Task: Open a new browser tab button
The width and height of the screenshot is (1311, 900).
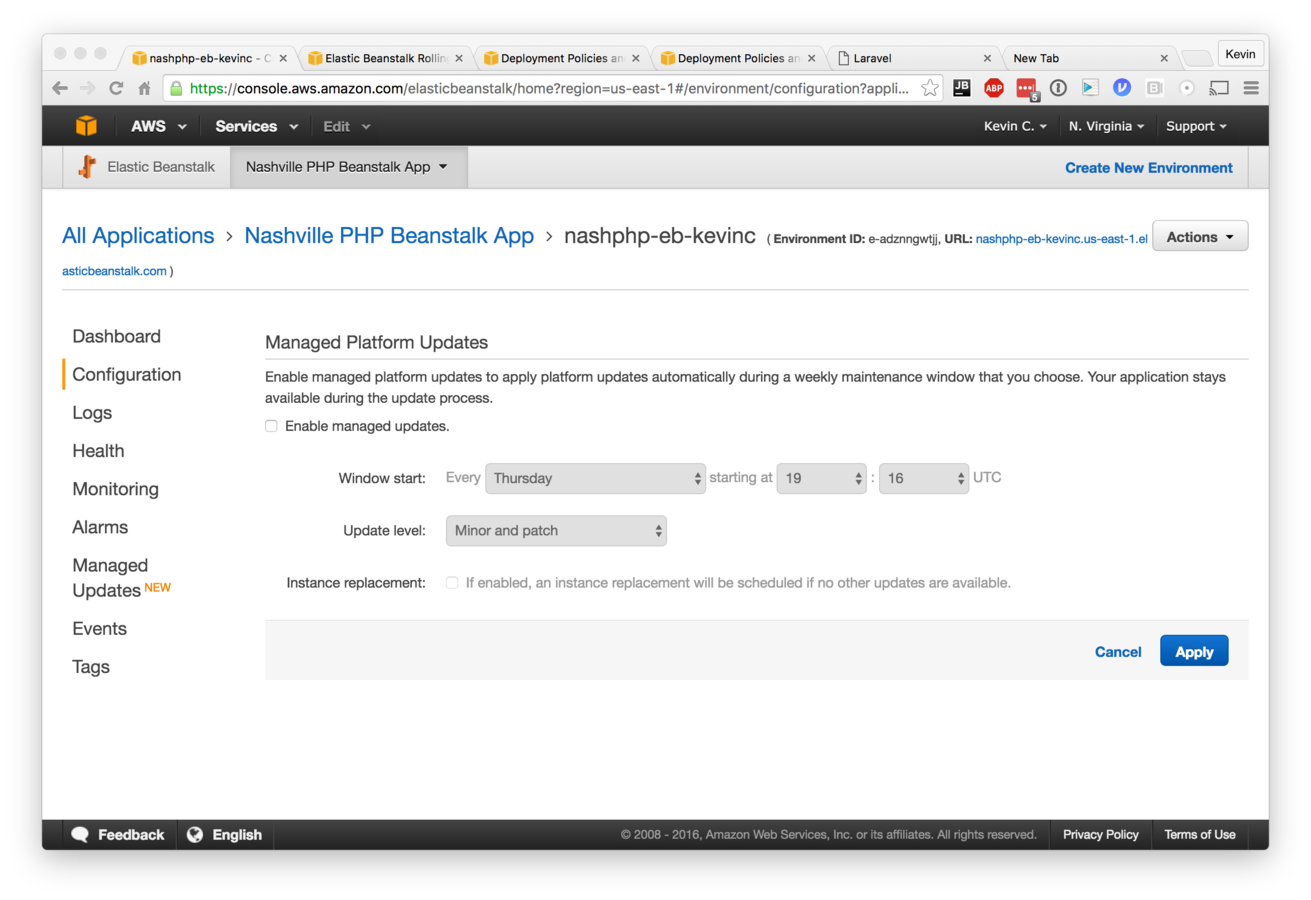Action: pos(1196,58)
